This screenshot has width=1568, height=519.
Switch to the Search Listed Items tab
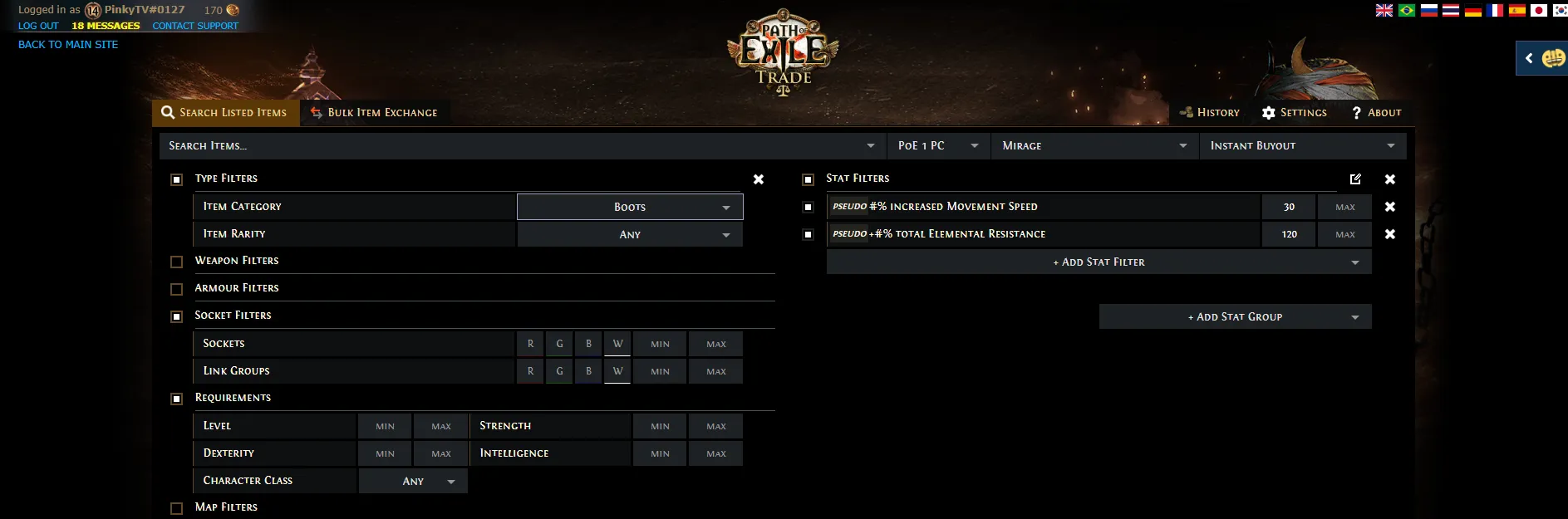coord(225,112)
